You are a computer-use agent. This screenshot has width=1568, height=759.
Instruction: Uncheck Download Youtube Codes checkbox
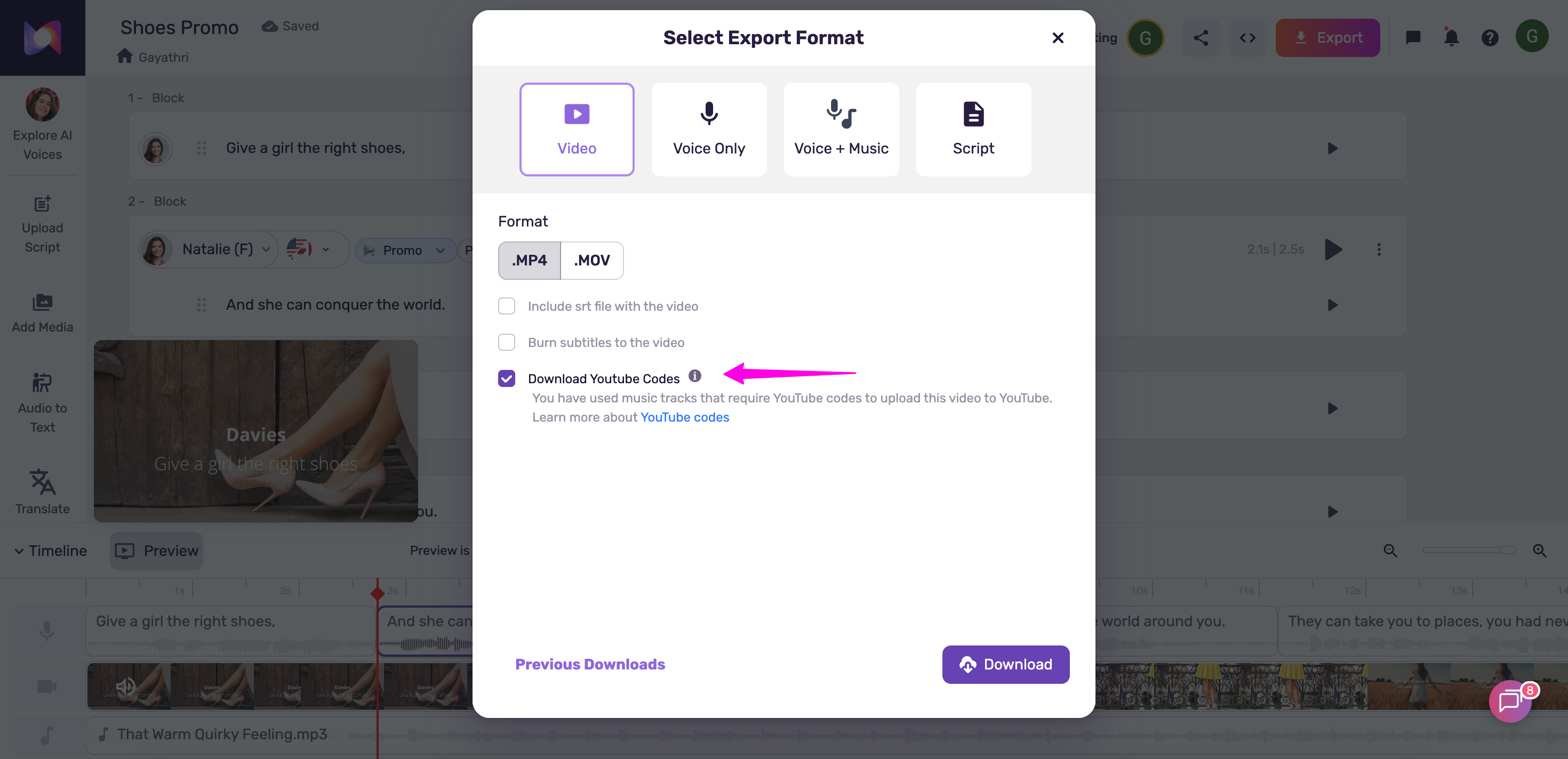click(507, 378)
